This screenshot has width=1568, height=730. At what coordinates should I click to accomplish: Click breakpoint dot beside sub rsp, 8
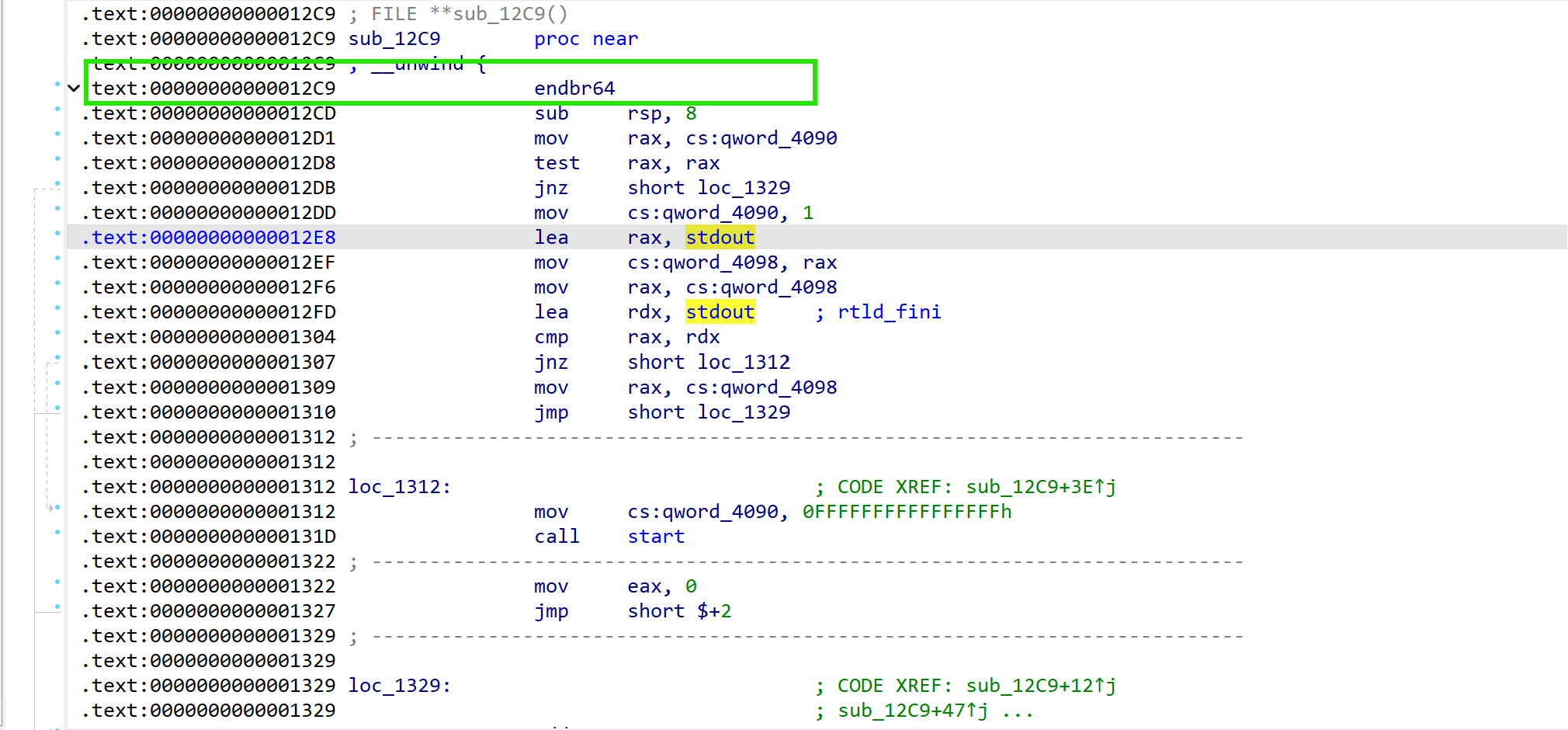coord(57,109)
